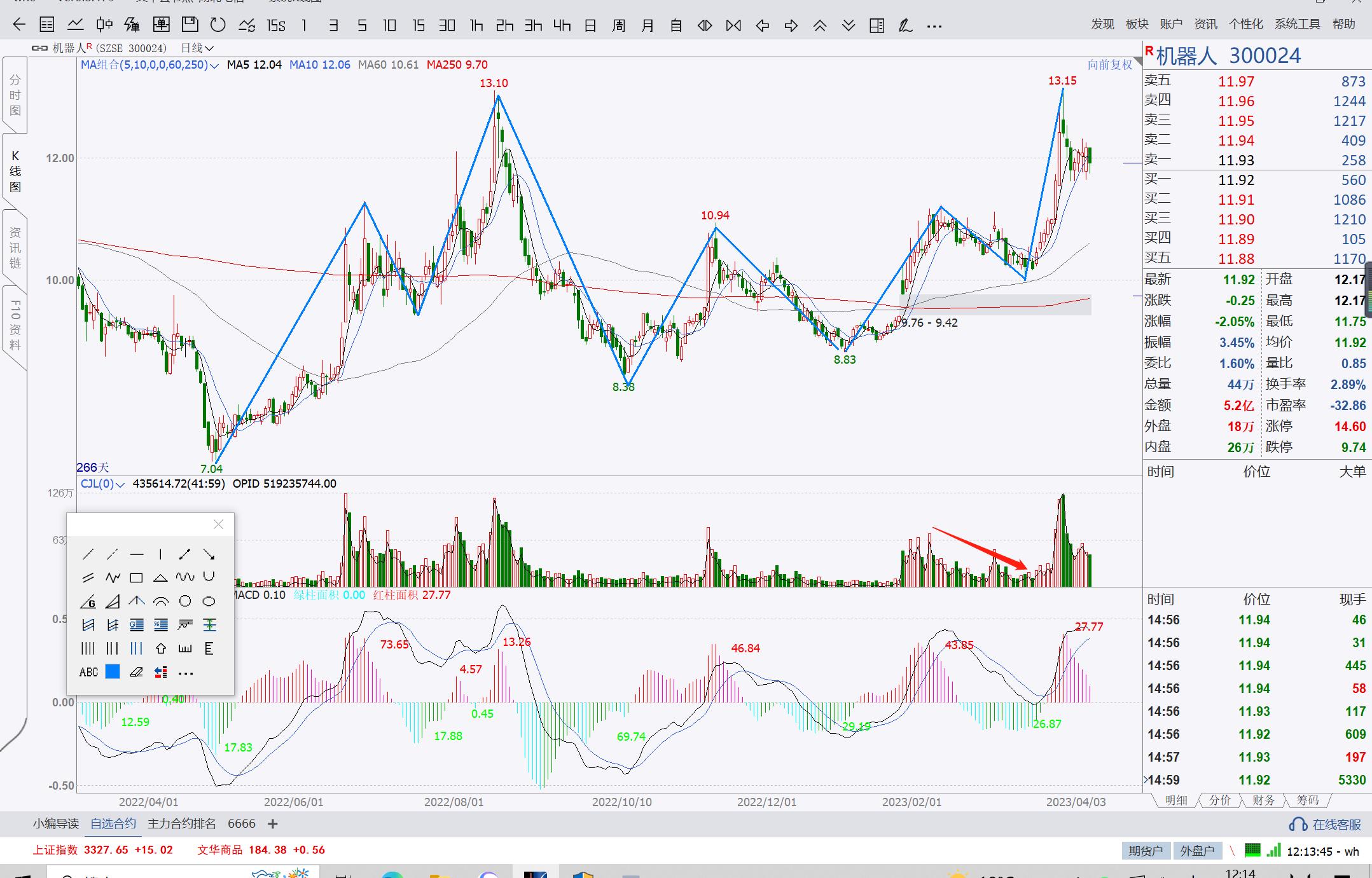Image resolution: width=1372 pixels, height=878 pixels.
Task: Click the save disk icon in toolbar
Action: pos(190,25)
